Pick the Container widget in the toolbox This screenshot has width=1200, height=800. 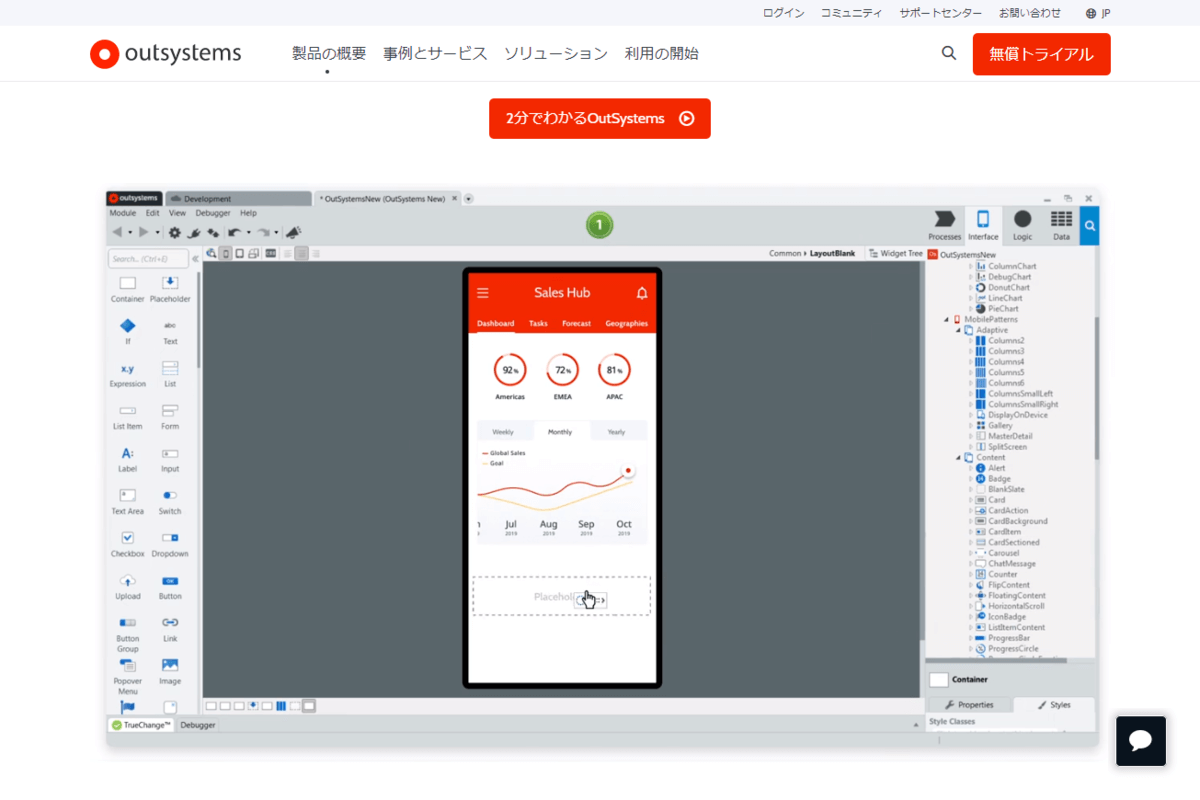pyautogui.click(x=128, y=290)
